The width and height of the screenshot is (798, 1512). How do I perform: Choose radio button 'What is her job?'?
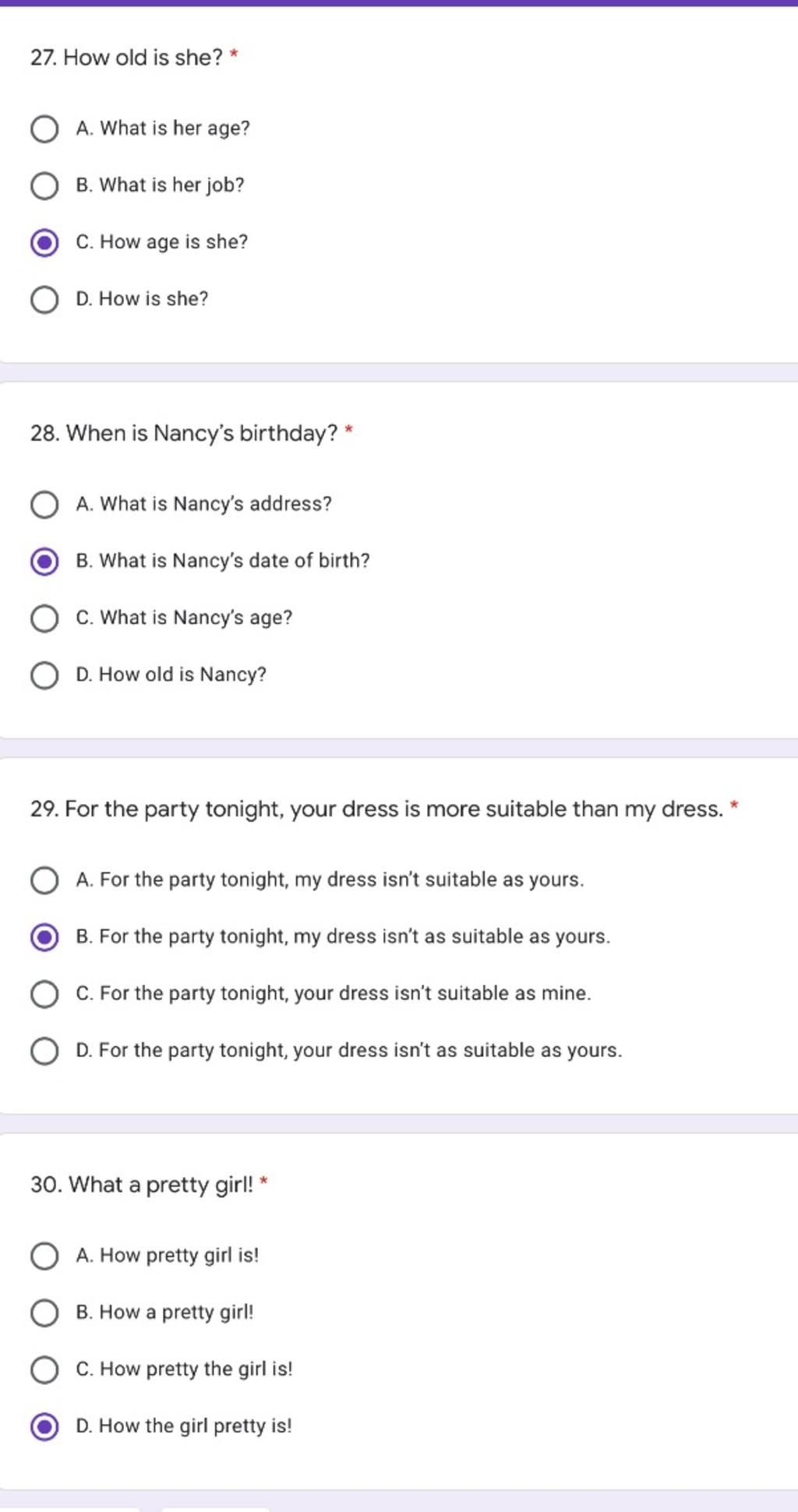point(44,185)
